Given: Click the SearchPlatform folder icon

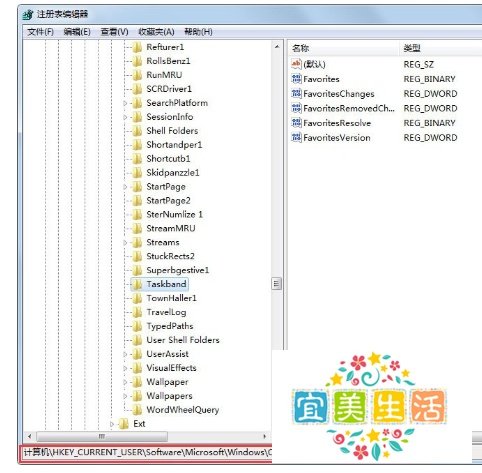Looking at the screenshot, I should [x=137, y=103].
